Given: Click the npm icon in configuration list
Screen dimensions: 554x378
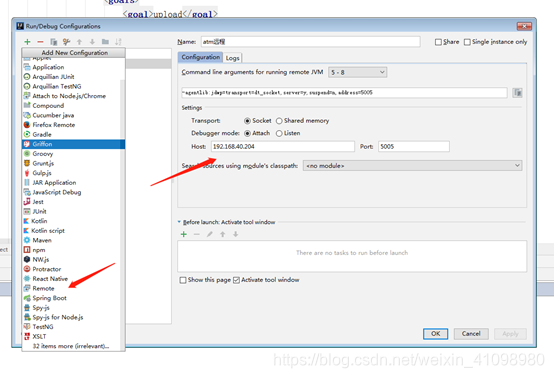Looking at the screenshot, I should 27,250.
